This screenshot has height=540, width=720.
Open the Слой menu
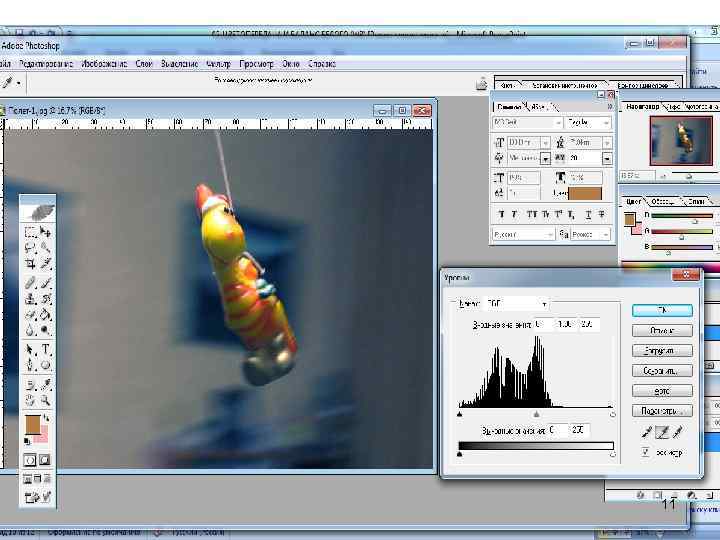pyautogui.click(x=144, y=64)
